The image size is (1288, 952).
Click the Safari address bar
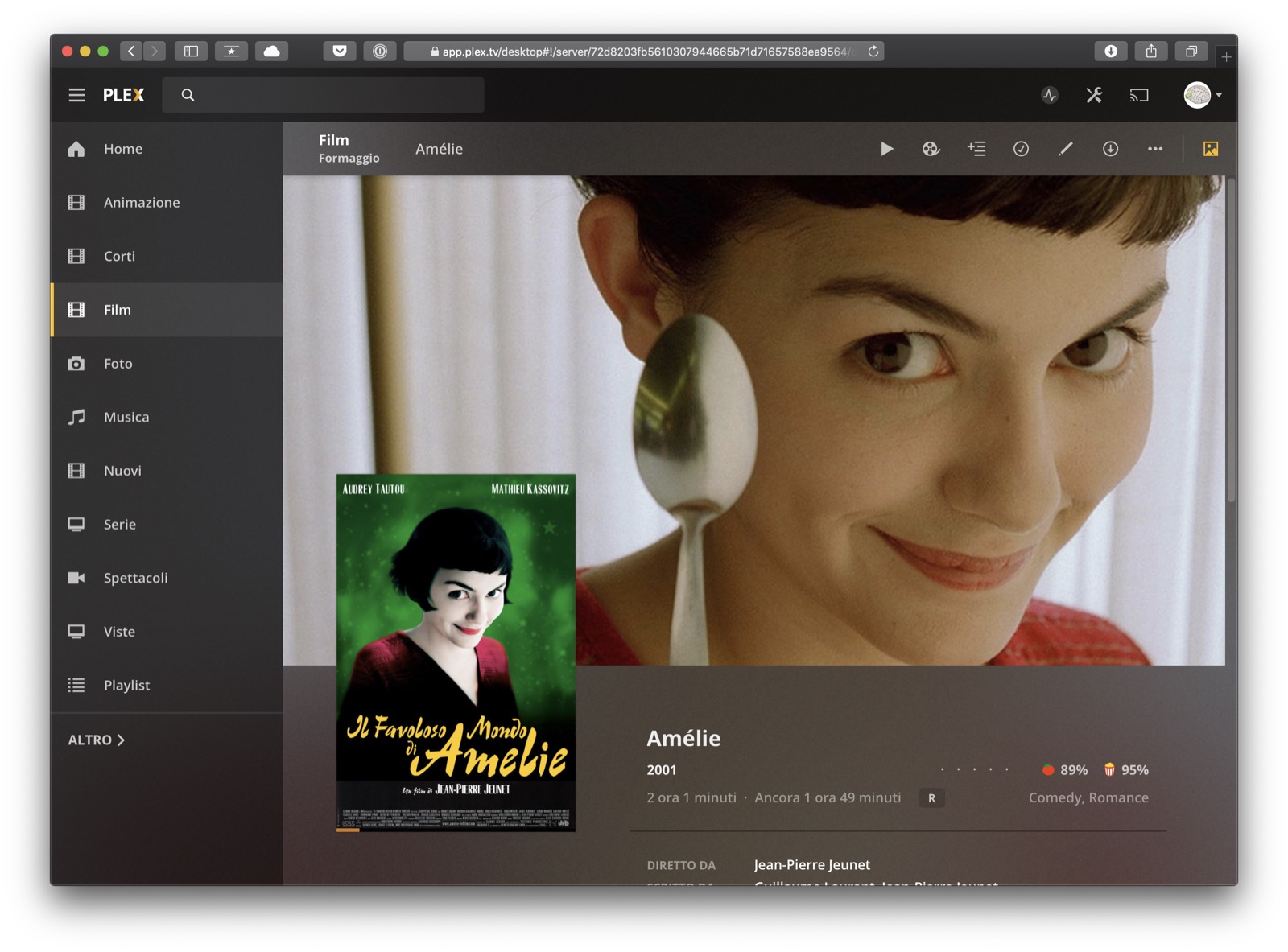pyautogui.click(x=644, y=52)
